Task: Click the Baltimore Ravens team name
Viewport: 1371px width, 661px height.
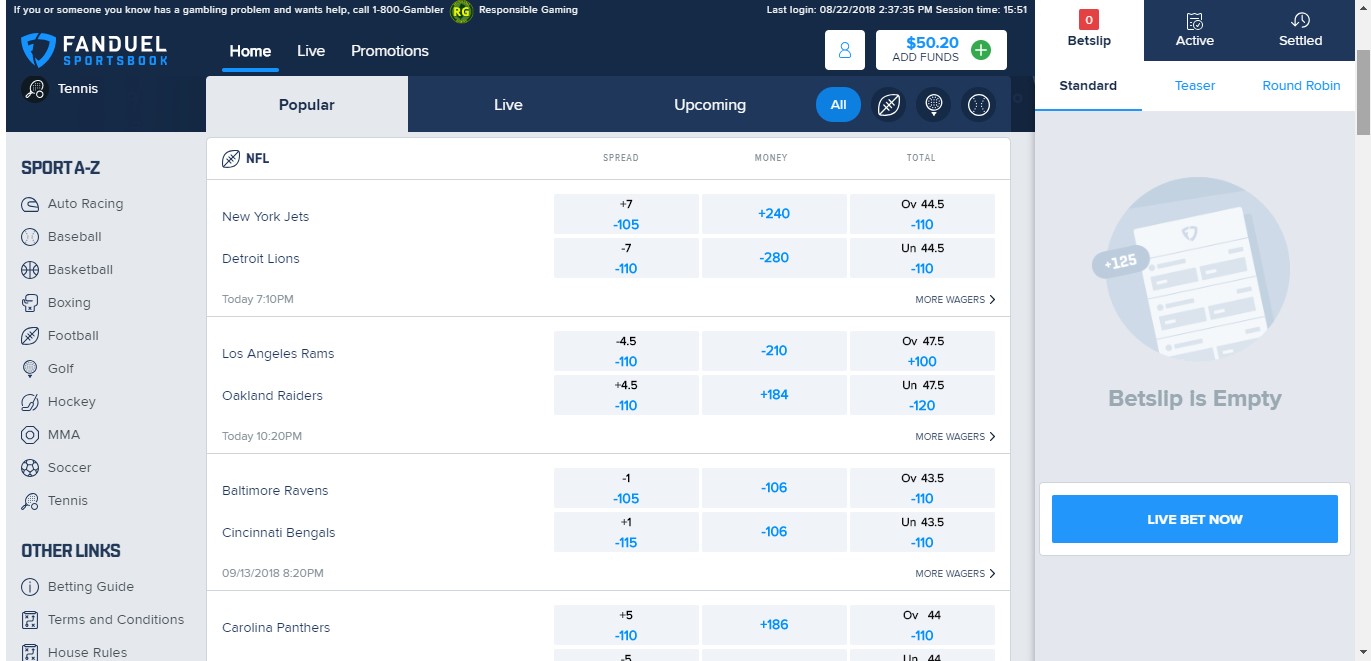Action: click(x=275, y=491)
